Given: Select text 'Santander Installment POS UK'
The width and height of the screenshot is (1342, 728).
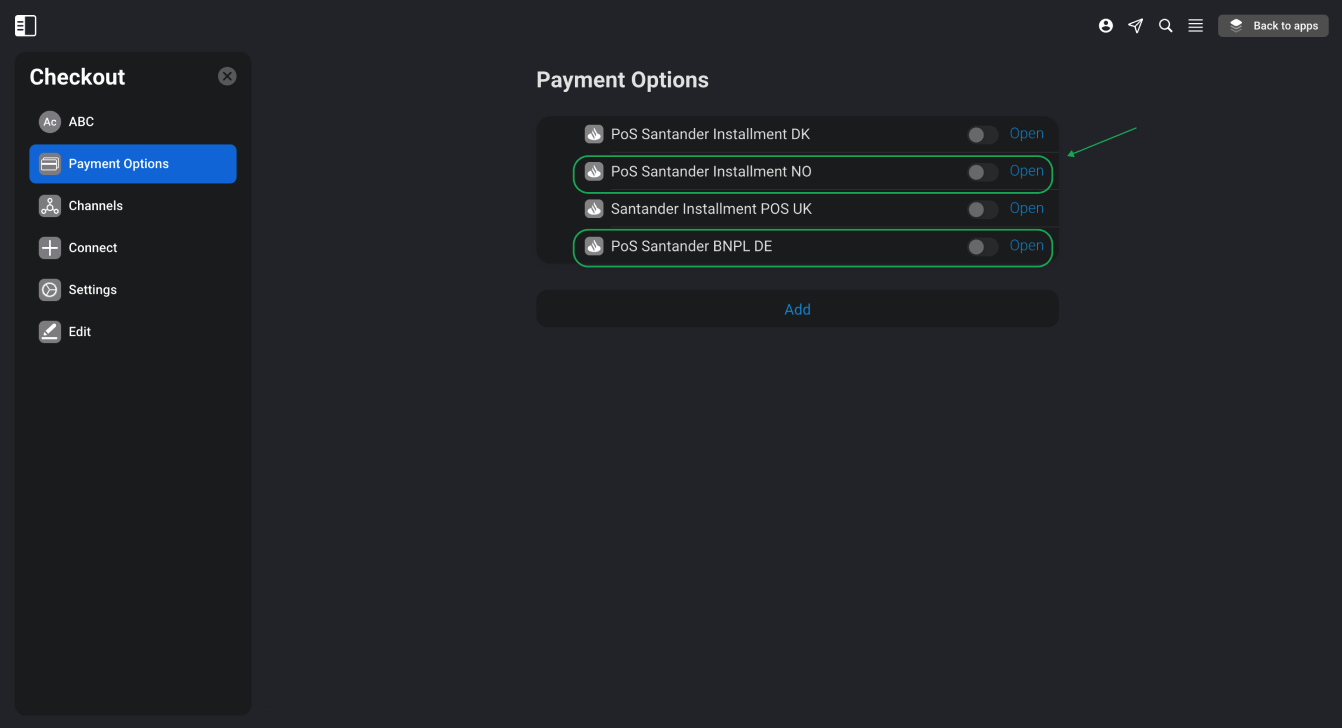Looking at the screenshot, I should click(711, 209).
